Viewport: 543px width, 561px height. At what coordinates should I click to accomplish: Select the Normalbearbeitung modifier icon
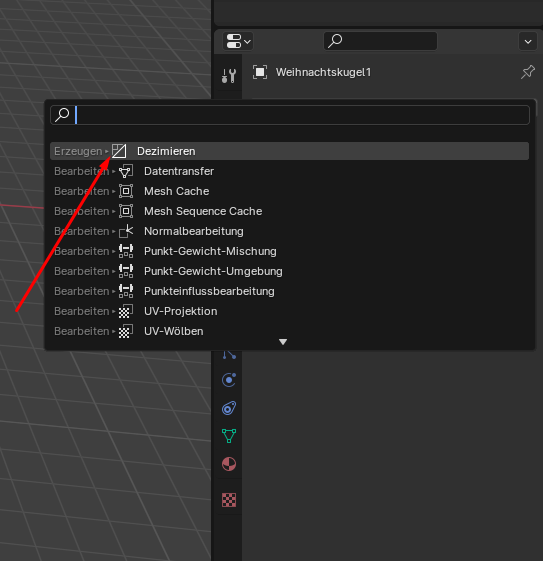(x=126, y=231)
